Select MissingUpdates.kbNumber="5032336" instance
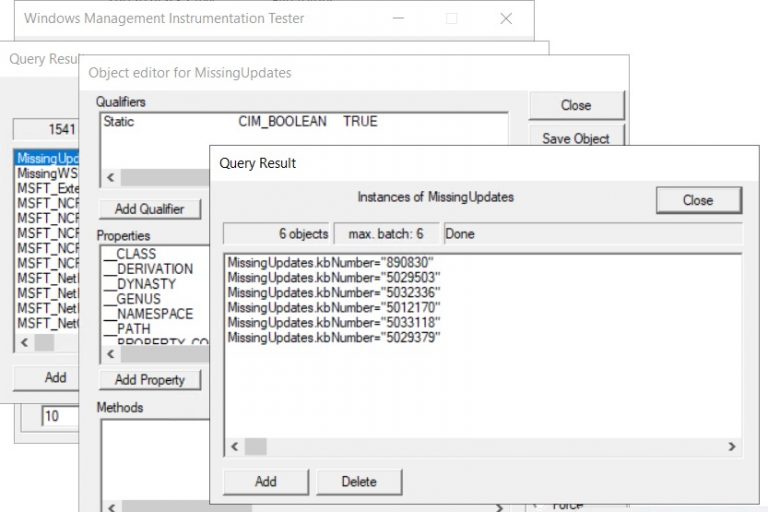768x512 pixels. [333, 292]
